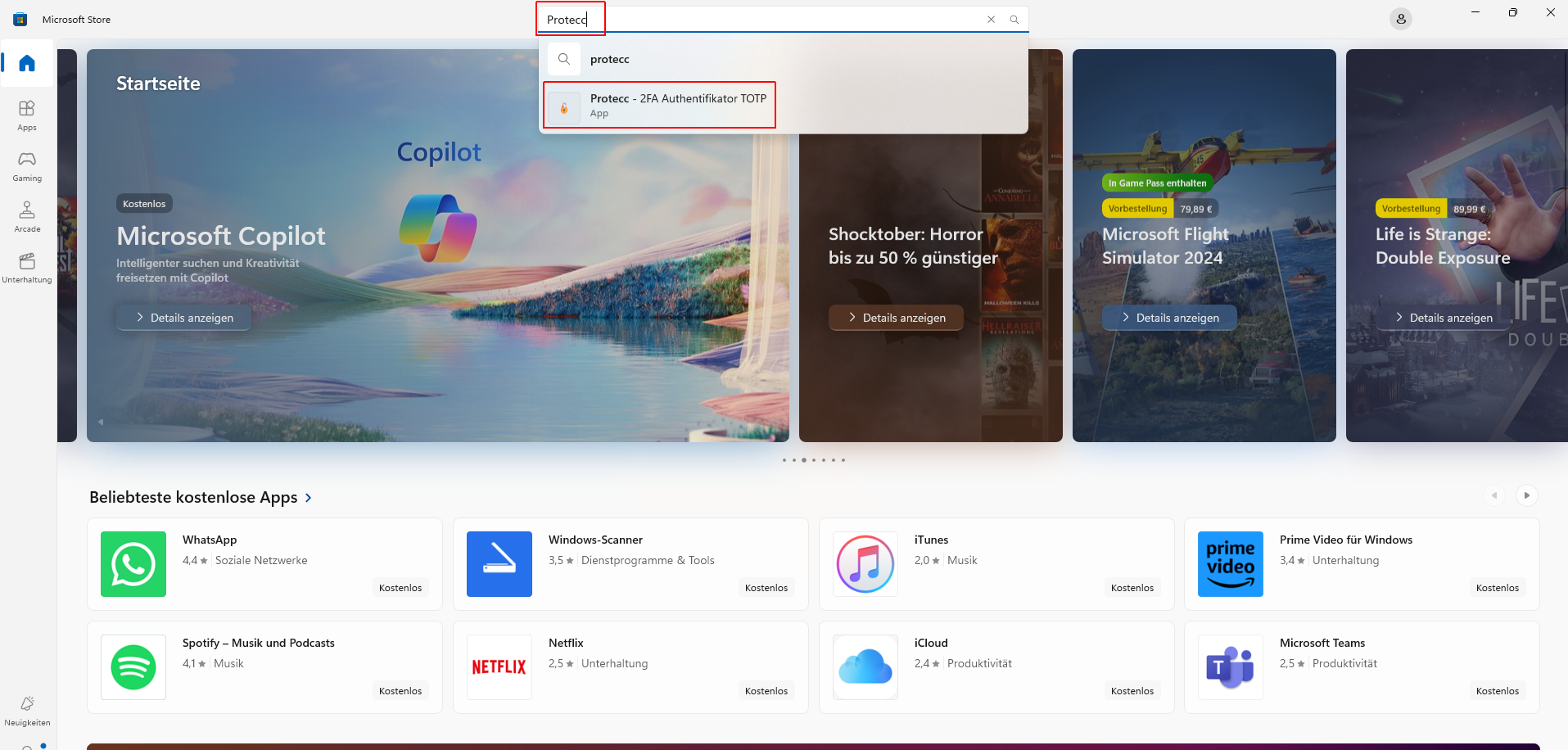The image size is (1568, 750).
Task: Click the 79,89 € price badge
Action: point(1195,209)
